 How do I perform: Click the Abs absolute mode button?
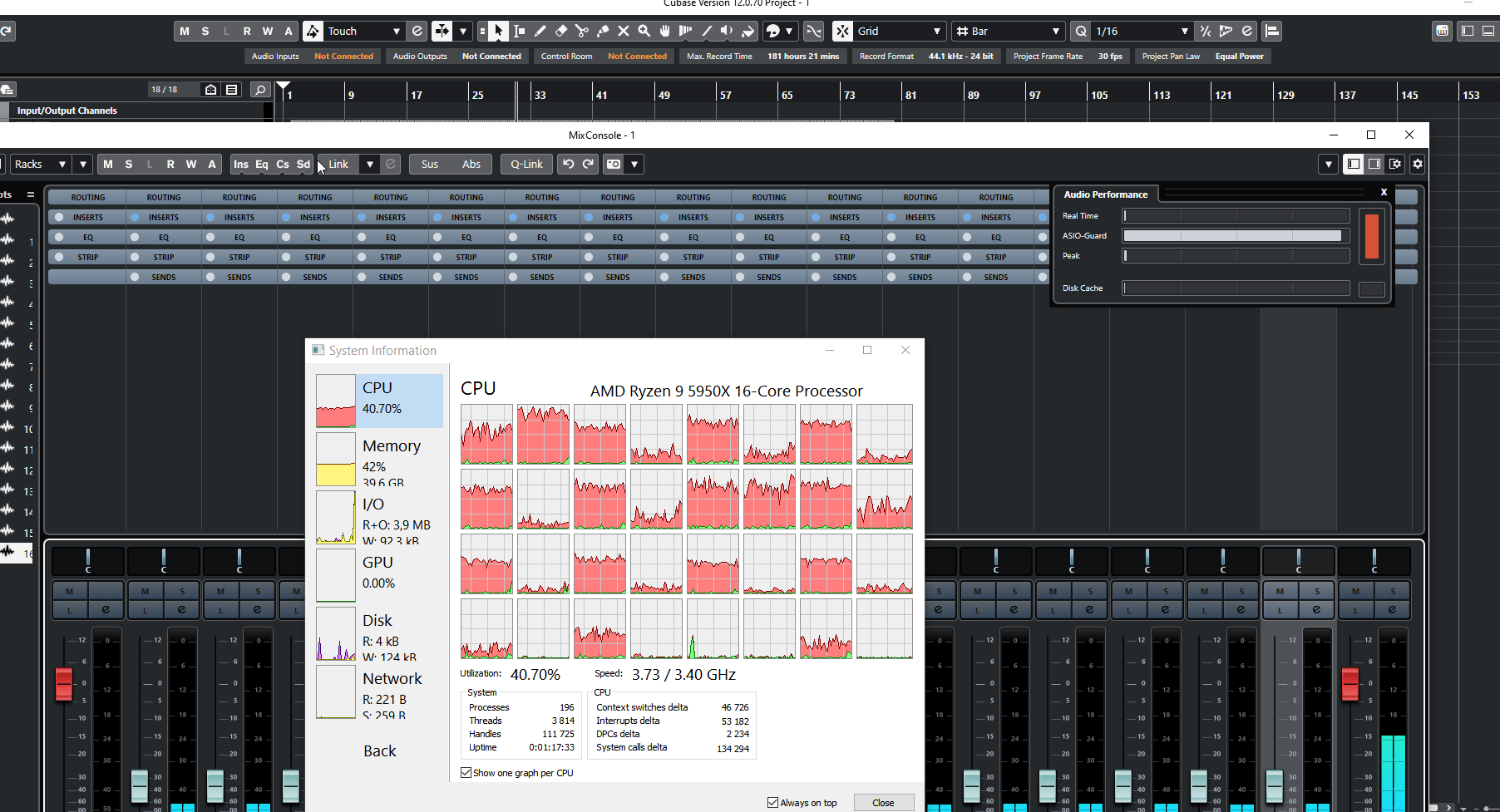pyautogui.click(x=471, y=165)
